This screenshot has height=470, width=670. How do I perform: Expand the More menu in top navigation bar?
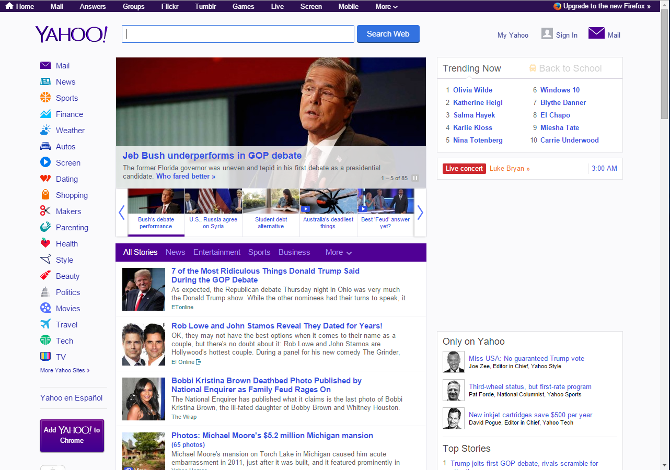385,6
